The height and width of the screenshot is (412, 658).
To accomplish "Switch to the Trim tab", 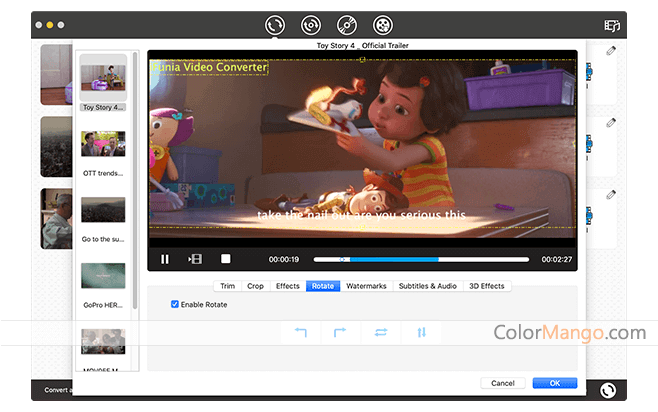I will 227,286.
